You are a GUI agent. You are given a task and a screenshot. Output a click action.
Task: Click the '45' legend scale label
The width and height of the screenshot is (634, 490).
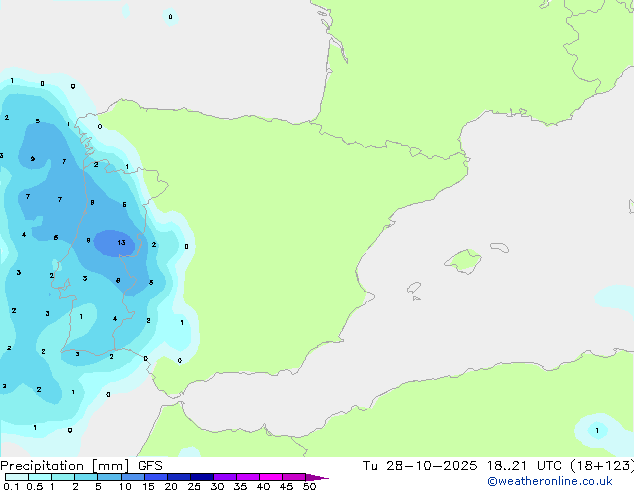tap(286, 486)
